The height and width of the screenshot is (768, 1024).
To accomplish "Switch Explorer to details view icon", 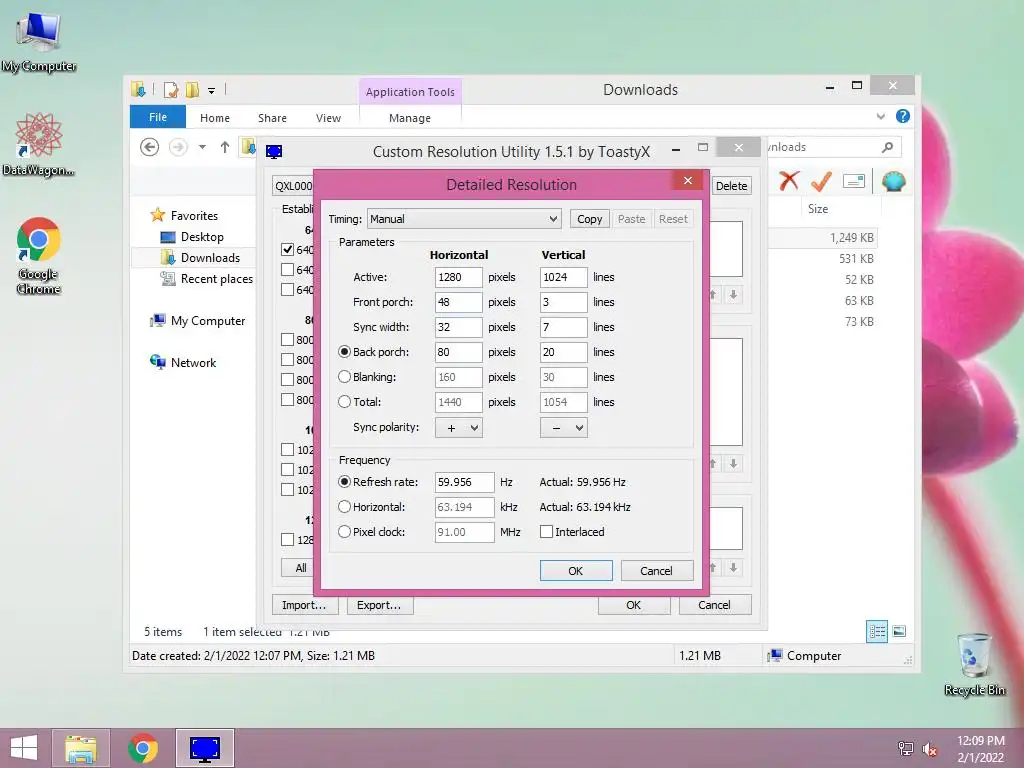I will coord(877,632).
